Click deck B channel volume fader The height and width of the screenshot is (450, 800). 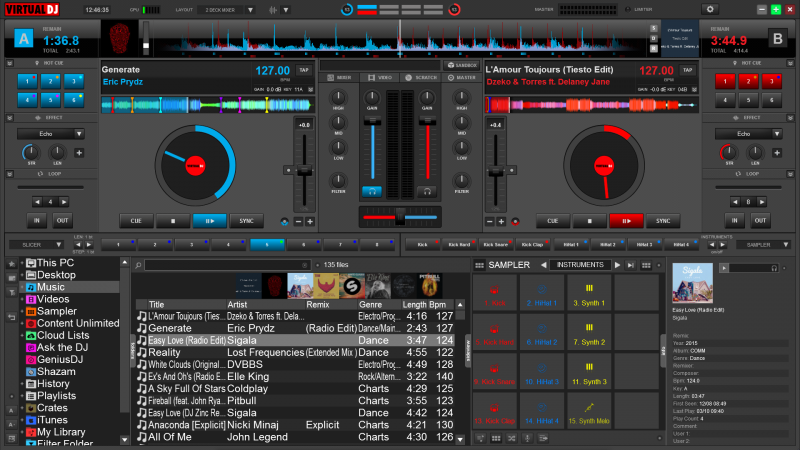click(427, 121)
